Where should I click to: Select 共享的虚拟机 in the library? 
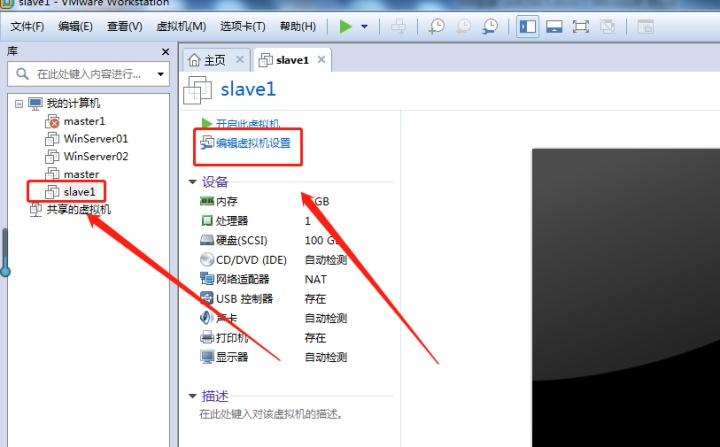click(x=79, y=210)
